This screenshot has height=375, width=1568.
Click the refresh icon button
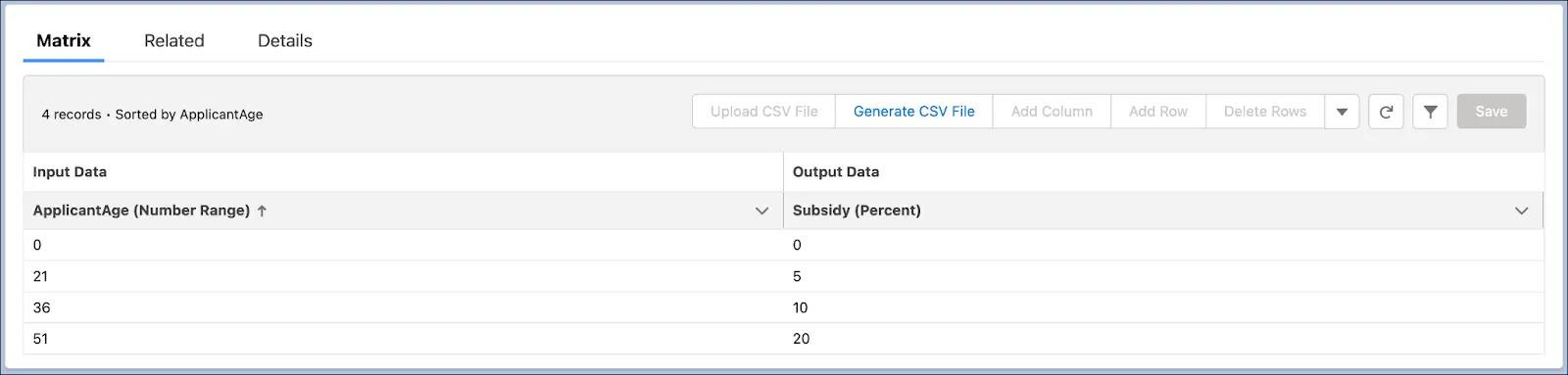(1386, 112)
